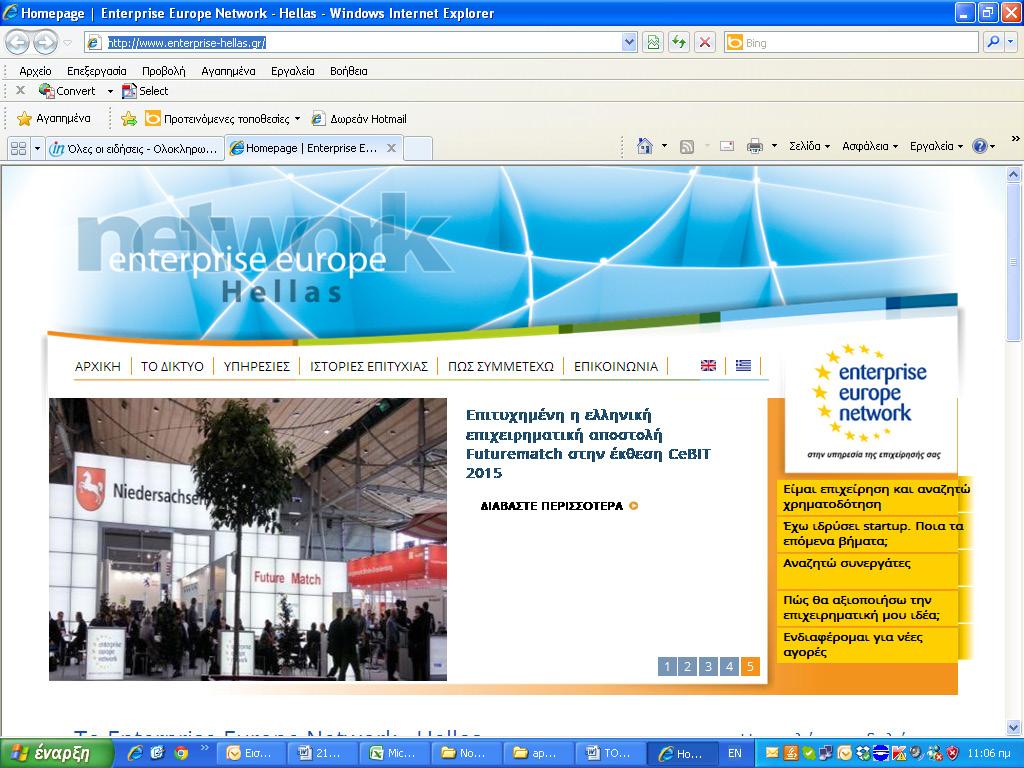Click the RSS feeds icon
This screenshot has width=1024, height=768.
coord(687,146)
